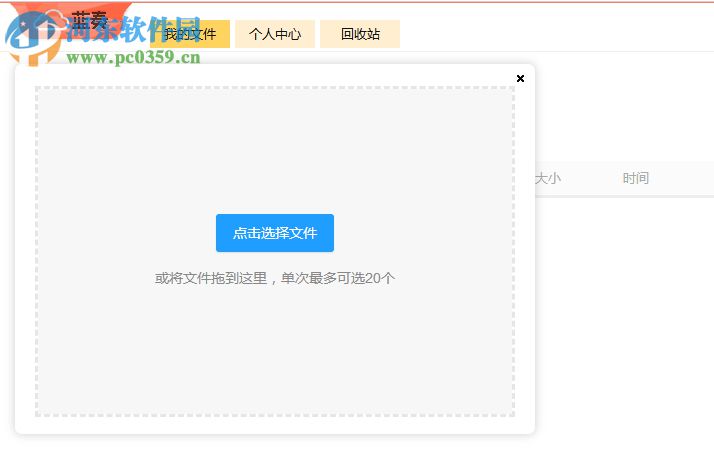Open the 我的文件 tab
Screen dimensions: 714x469
pyautogui.click(x=190, y=34)
